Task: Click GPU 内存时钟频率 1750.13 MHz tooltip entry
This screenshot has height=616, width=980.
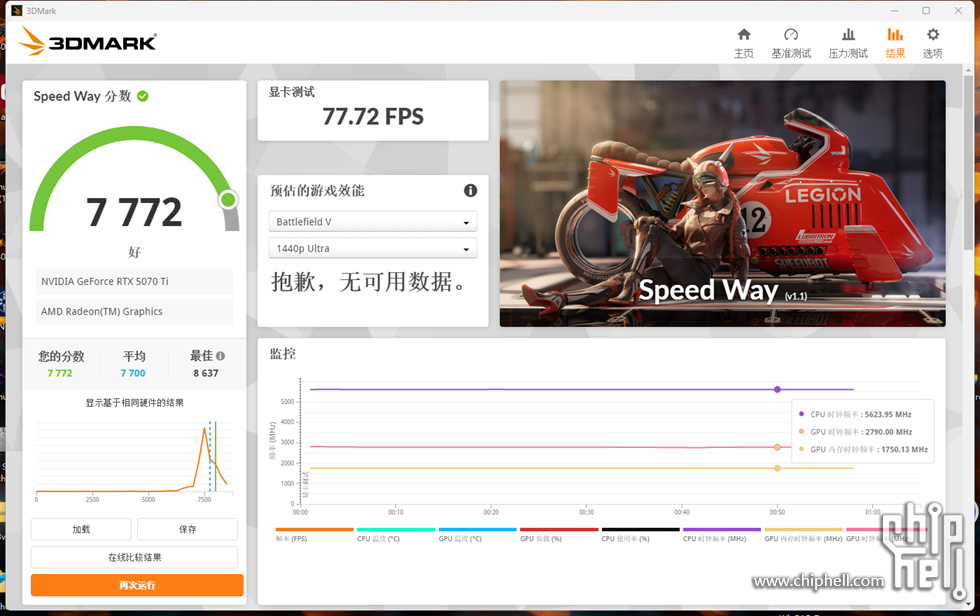Action: 863,449
